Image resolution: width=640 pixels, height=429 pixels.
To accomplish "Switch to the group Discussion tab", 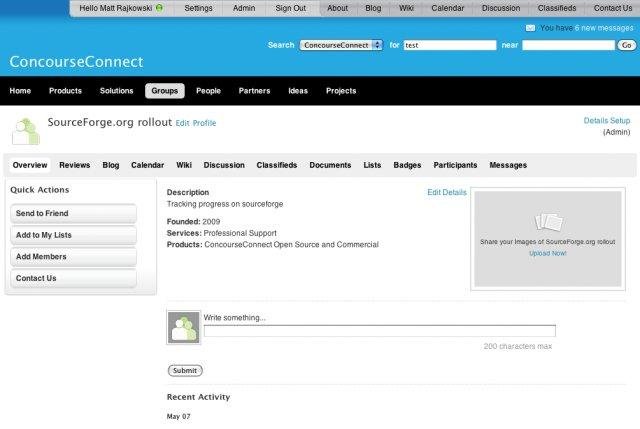I will click(x=224, y=165).
